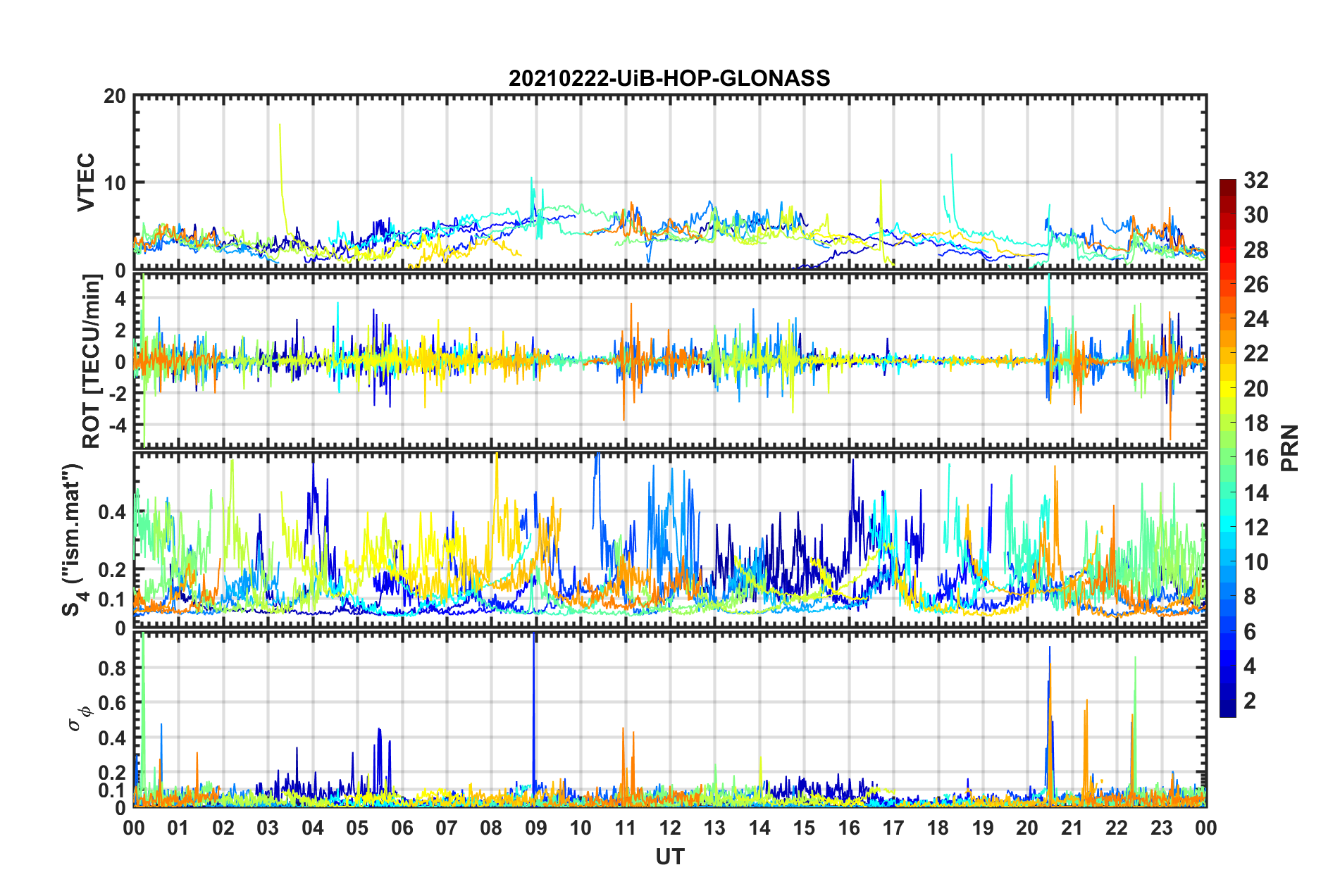Click x-axis hour tick label 21
This screenshot has height=896, width=1340.
coord(1072,828)
